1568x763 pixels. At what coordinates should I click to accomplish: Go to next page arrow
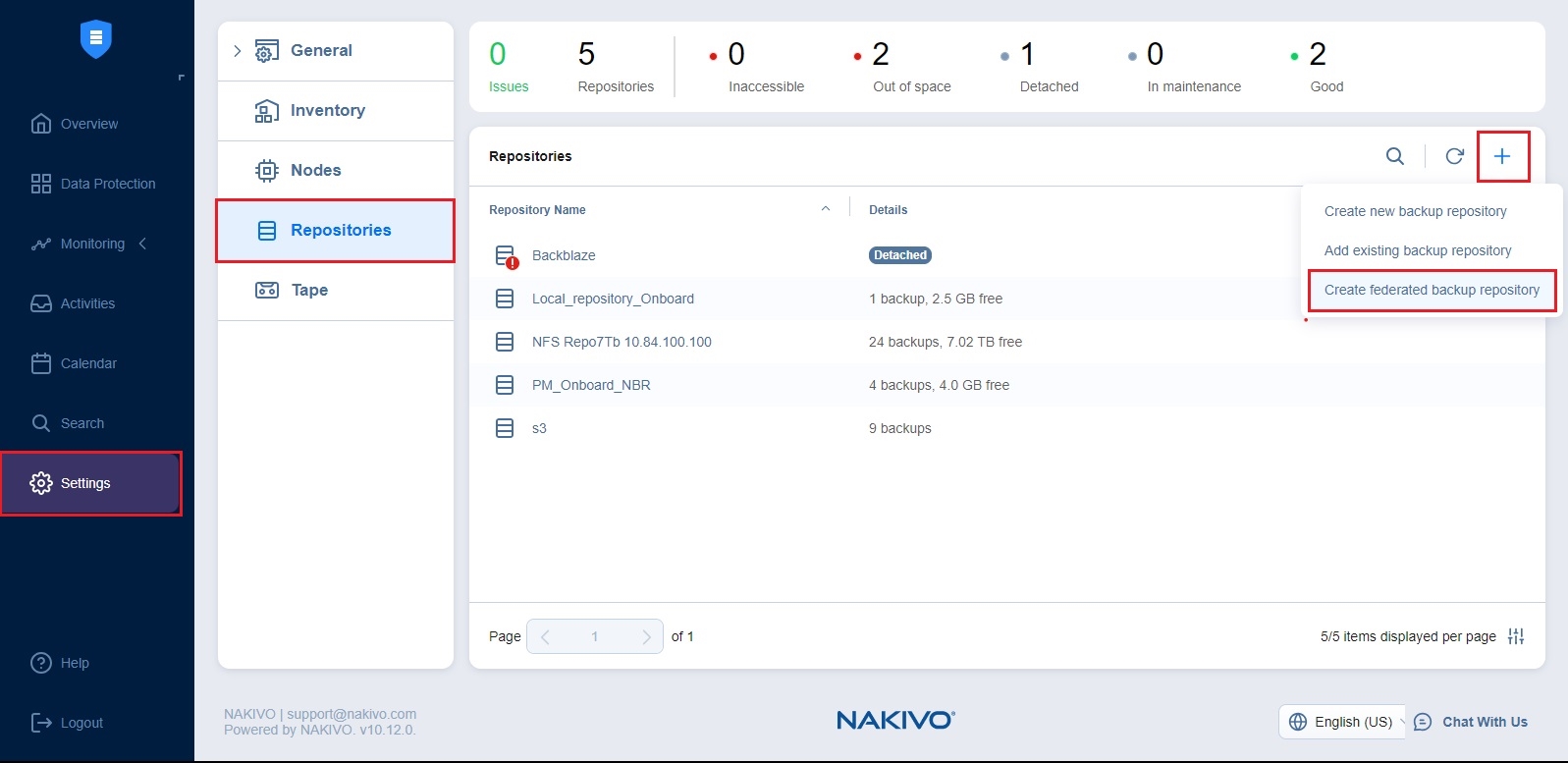point(645,636)
